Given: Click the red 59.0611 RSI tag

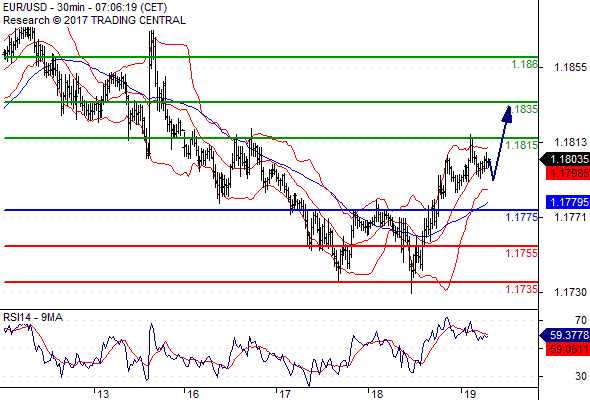Looking at the screenshot, I should tap(568, 349).
